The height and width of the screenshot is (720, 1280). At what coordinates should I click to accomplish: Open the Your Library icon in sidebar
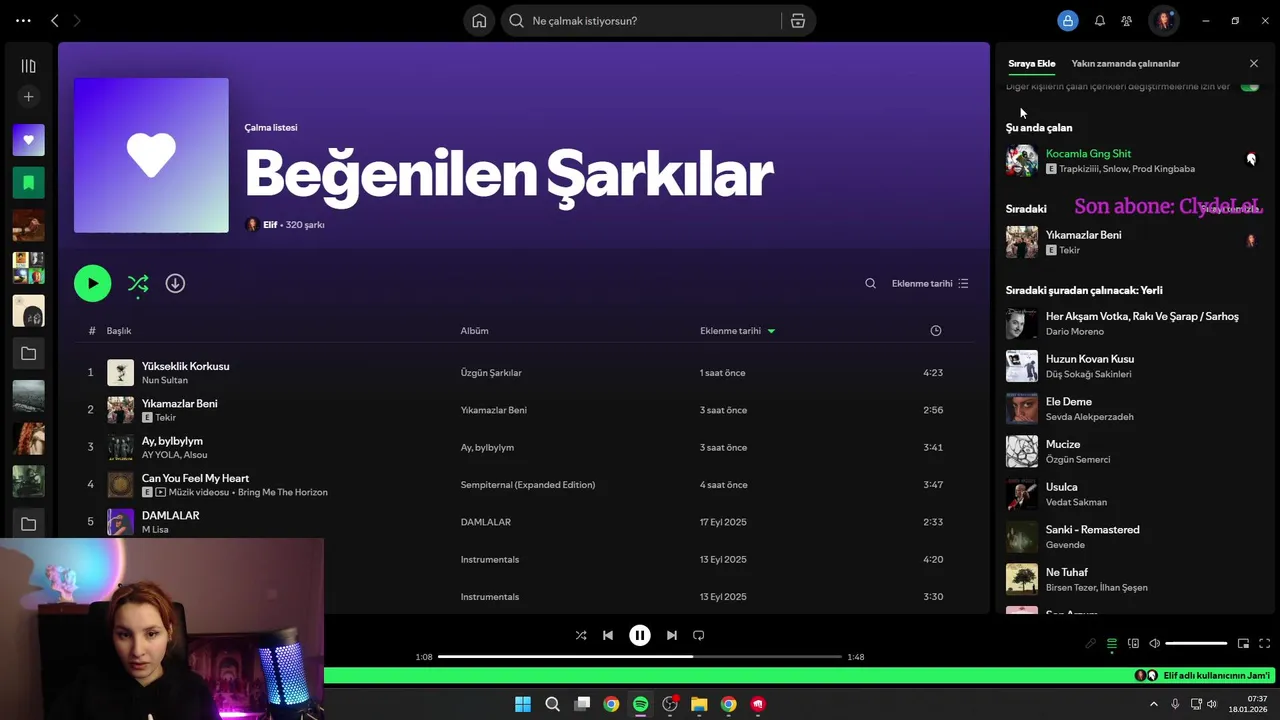pos(28,66)
